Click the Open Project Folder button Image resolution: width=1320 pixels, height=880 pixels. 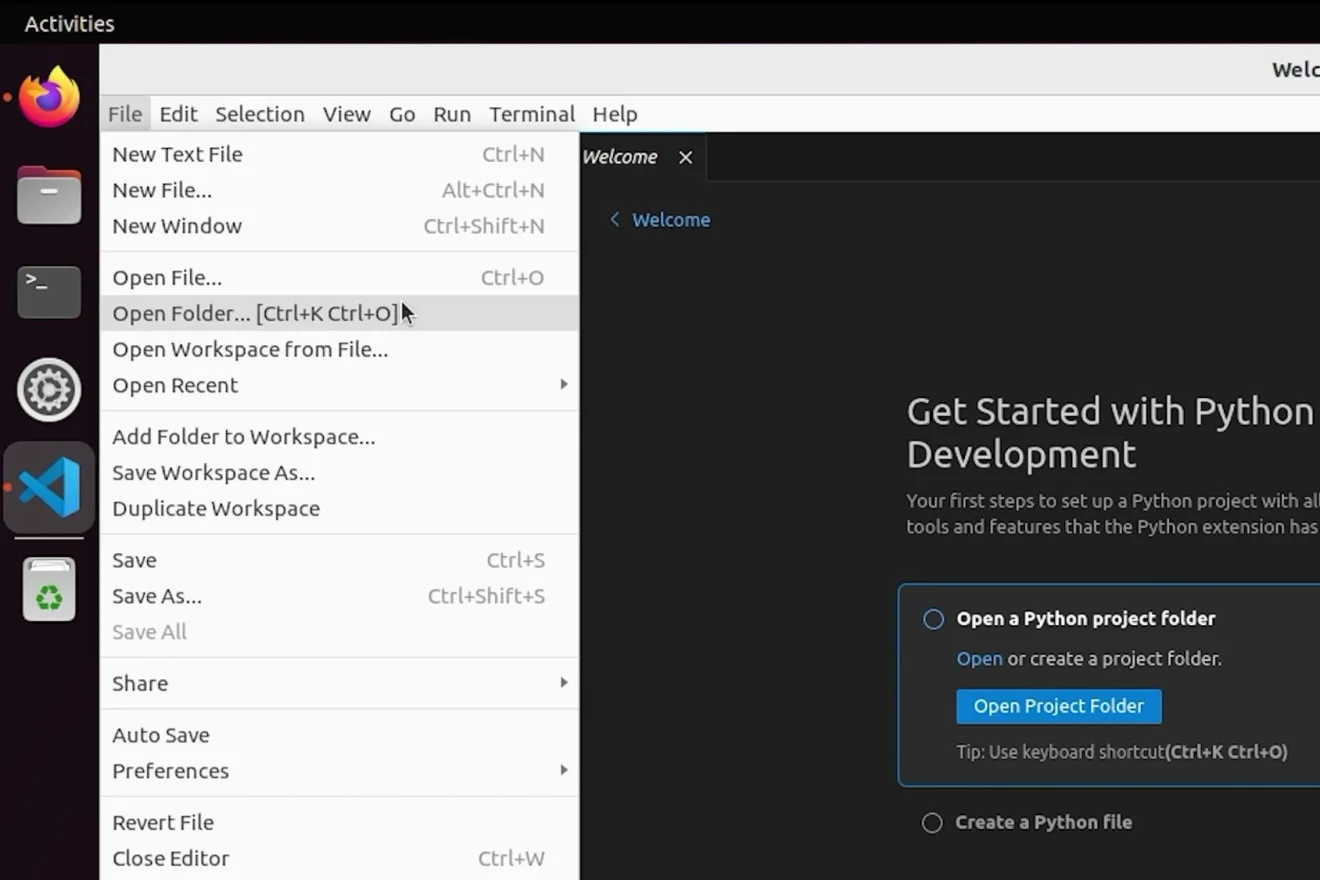1059,706
